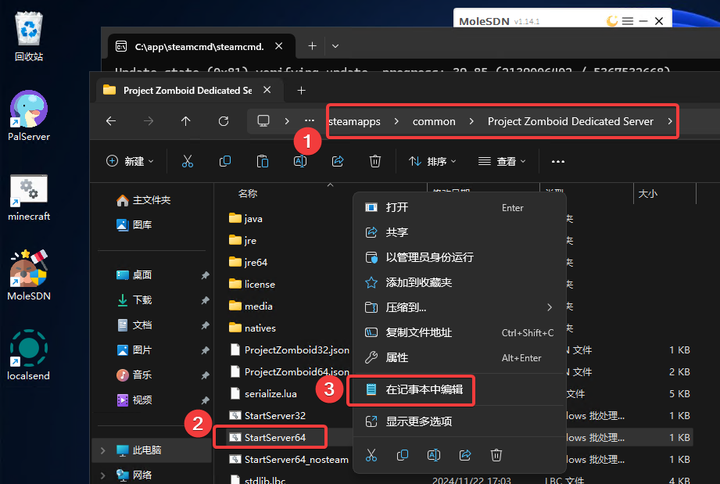Open the See more (...) toolbar menu
The image size is (720, 484).
point(558,161)
